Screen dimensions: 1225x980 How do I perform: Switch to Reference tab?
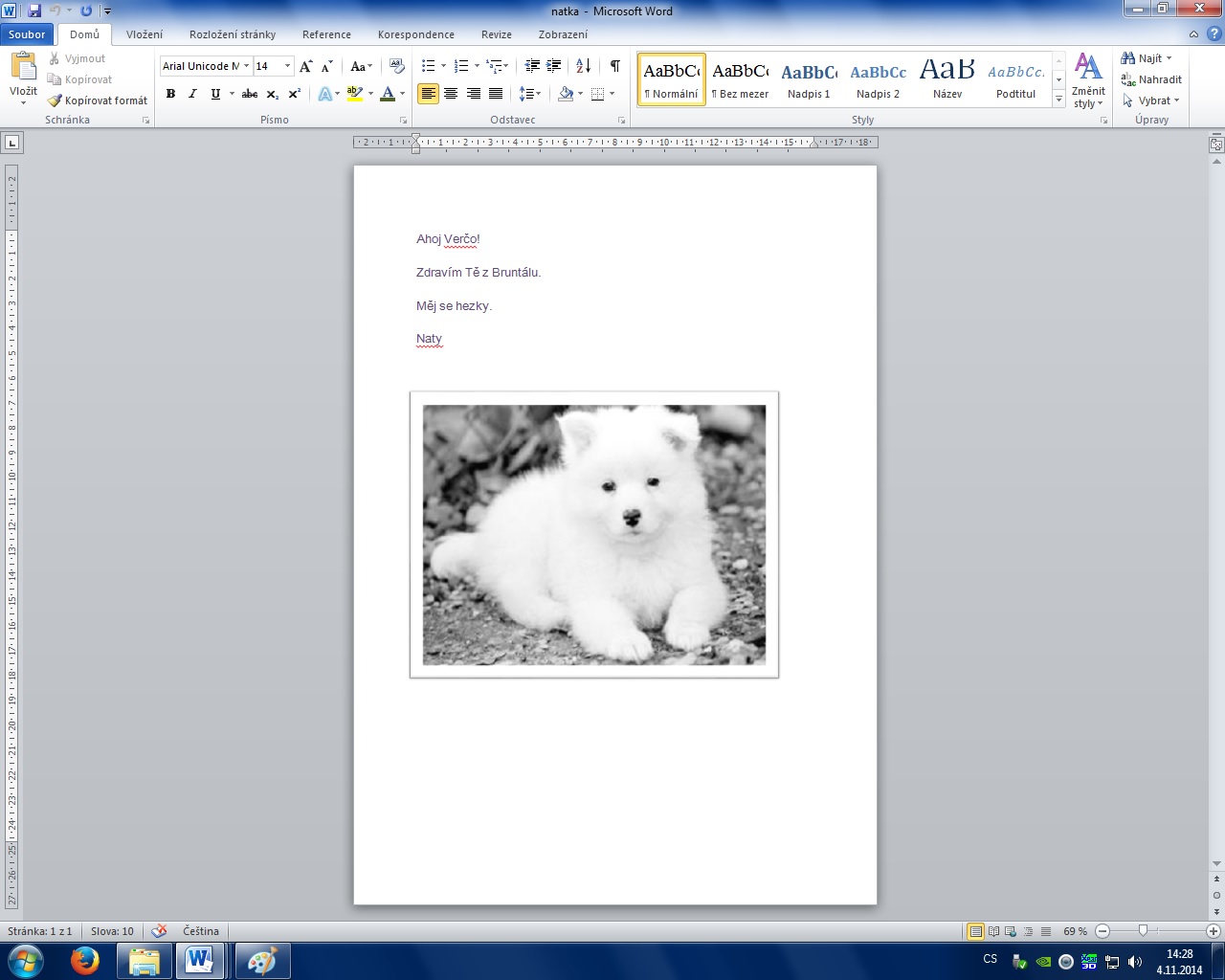pyautogui.click(x=326, y=34)
